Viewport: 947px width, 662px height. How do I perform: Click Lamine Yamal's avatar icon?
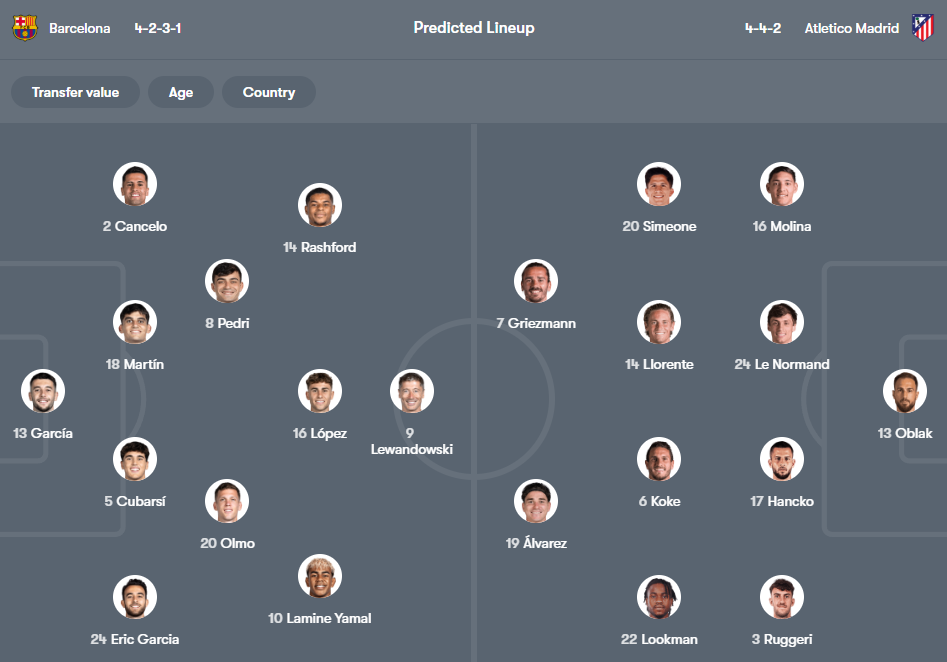tap(320, 575)
